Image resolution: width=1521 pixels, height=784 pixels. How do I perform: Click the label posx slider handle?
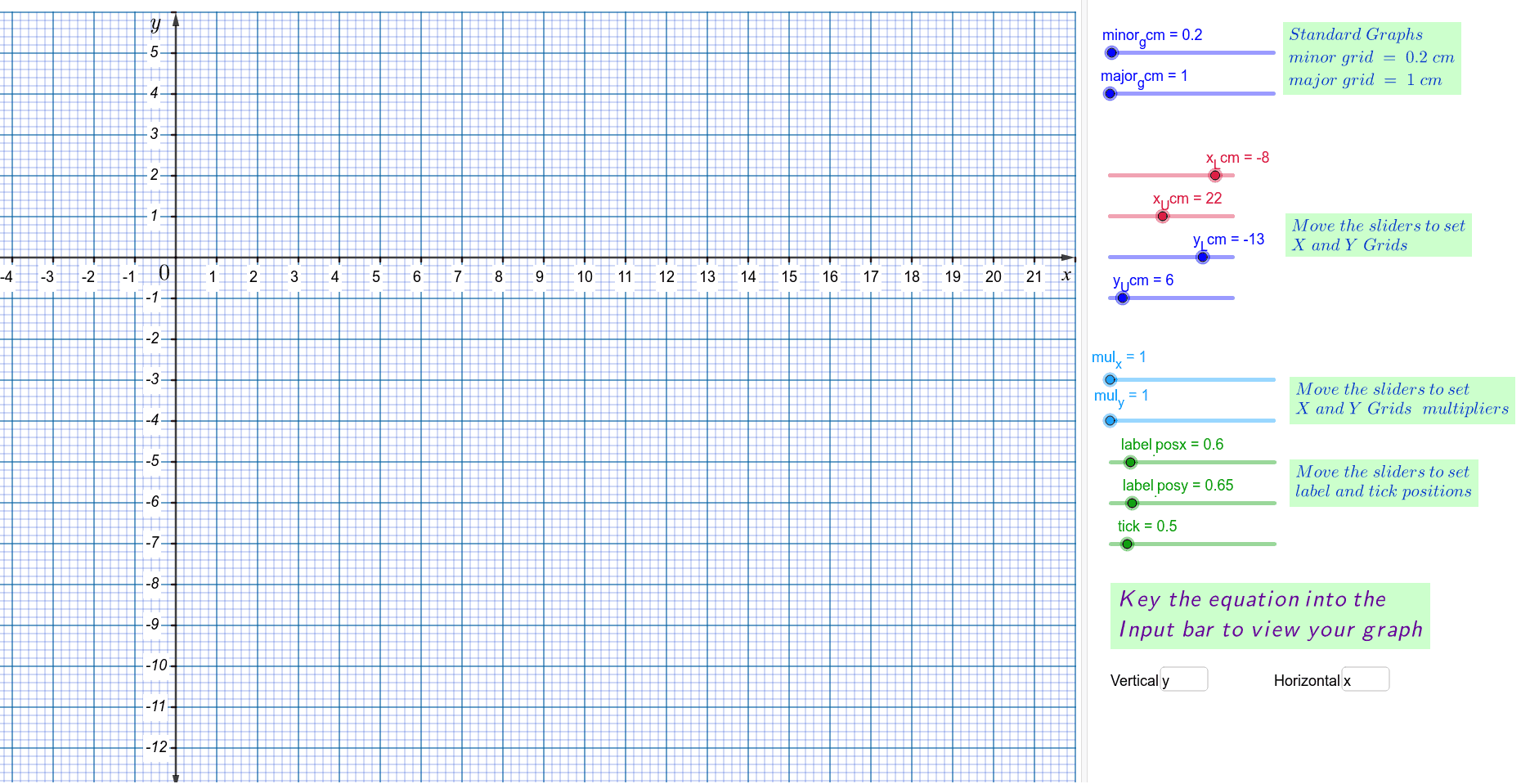[x=1131, y=463]
